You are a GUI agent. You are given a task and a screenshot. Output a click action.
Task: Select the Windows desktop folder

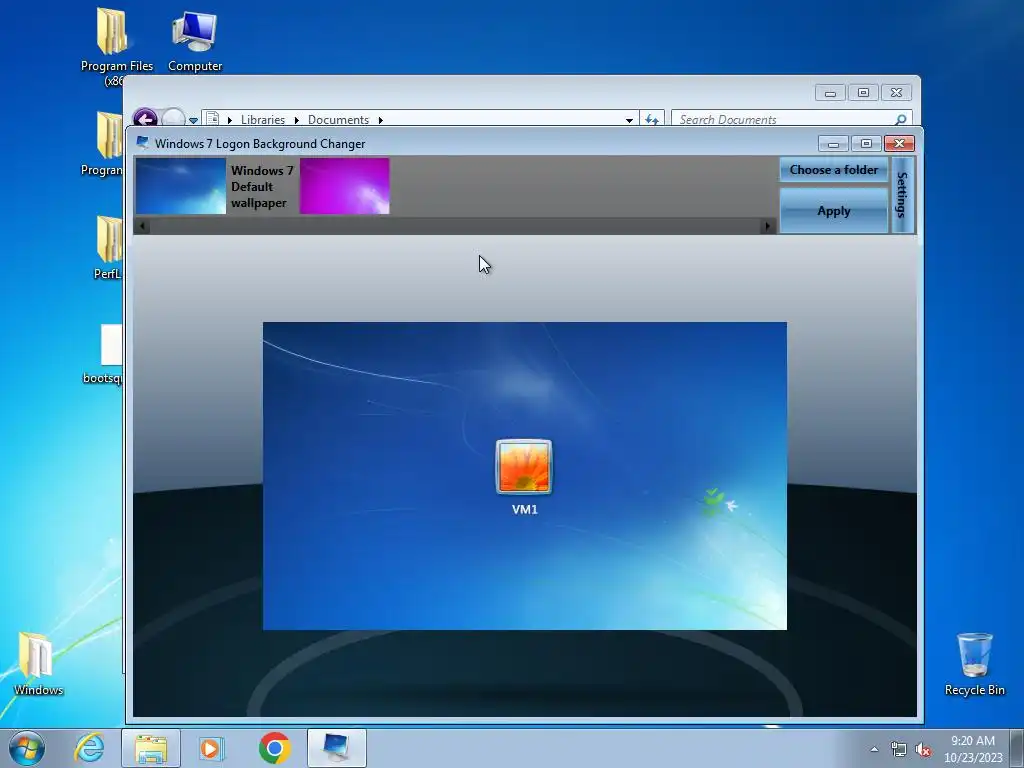38,664
